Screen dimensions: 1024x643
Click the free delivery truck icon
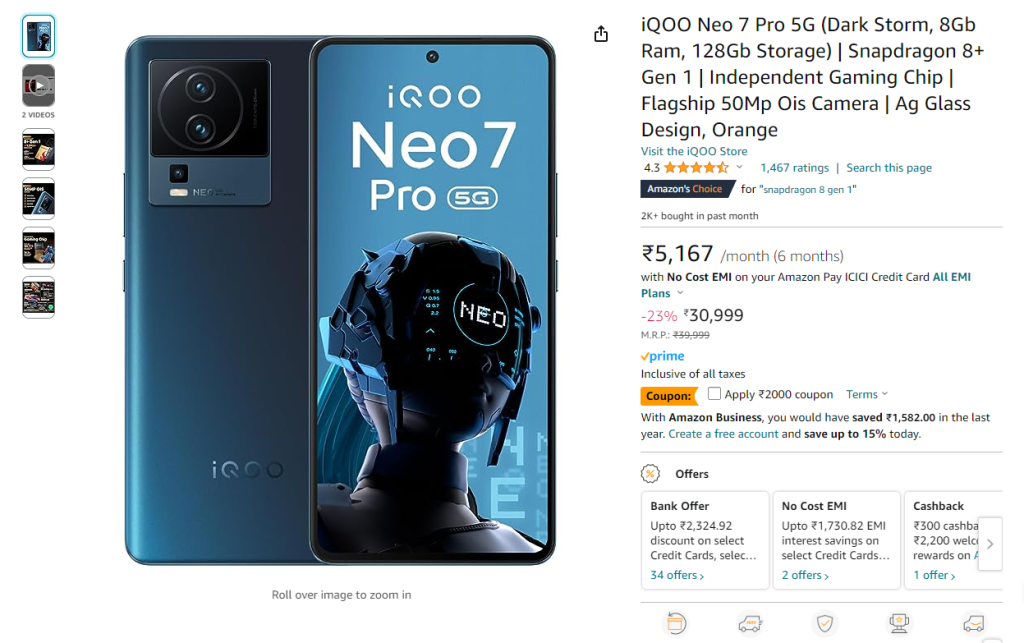click(x=749, y=622)
